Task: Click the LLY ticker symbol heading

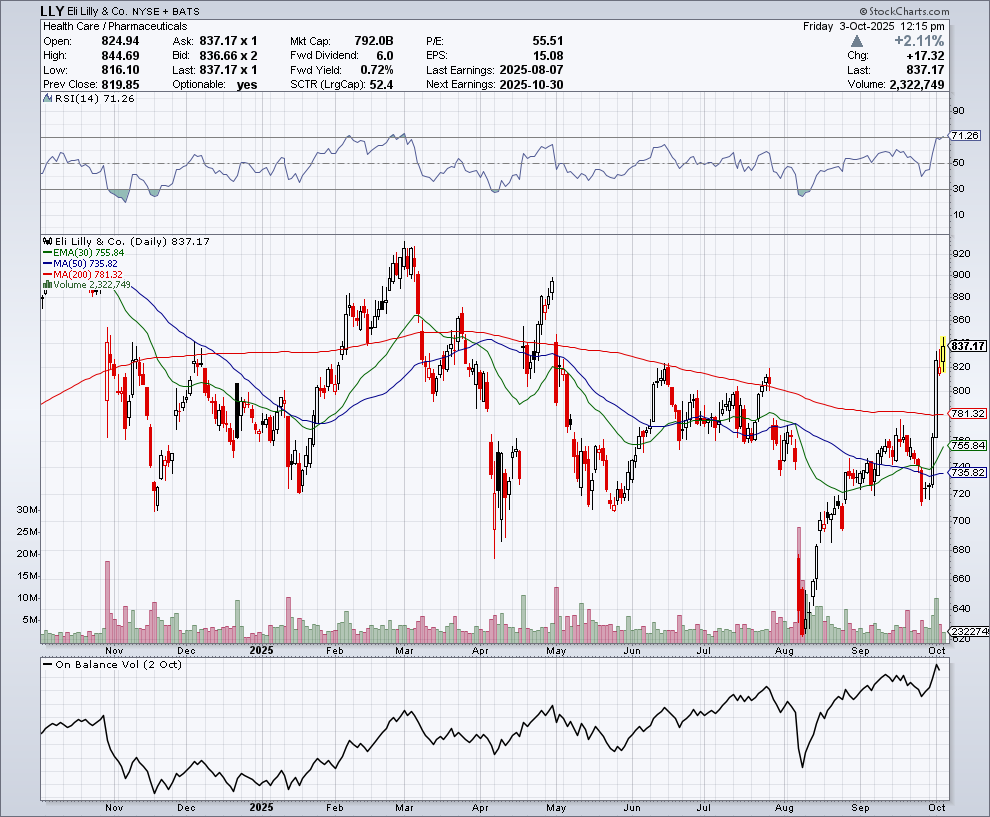Action: pos(53,11)
